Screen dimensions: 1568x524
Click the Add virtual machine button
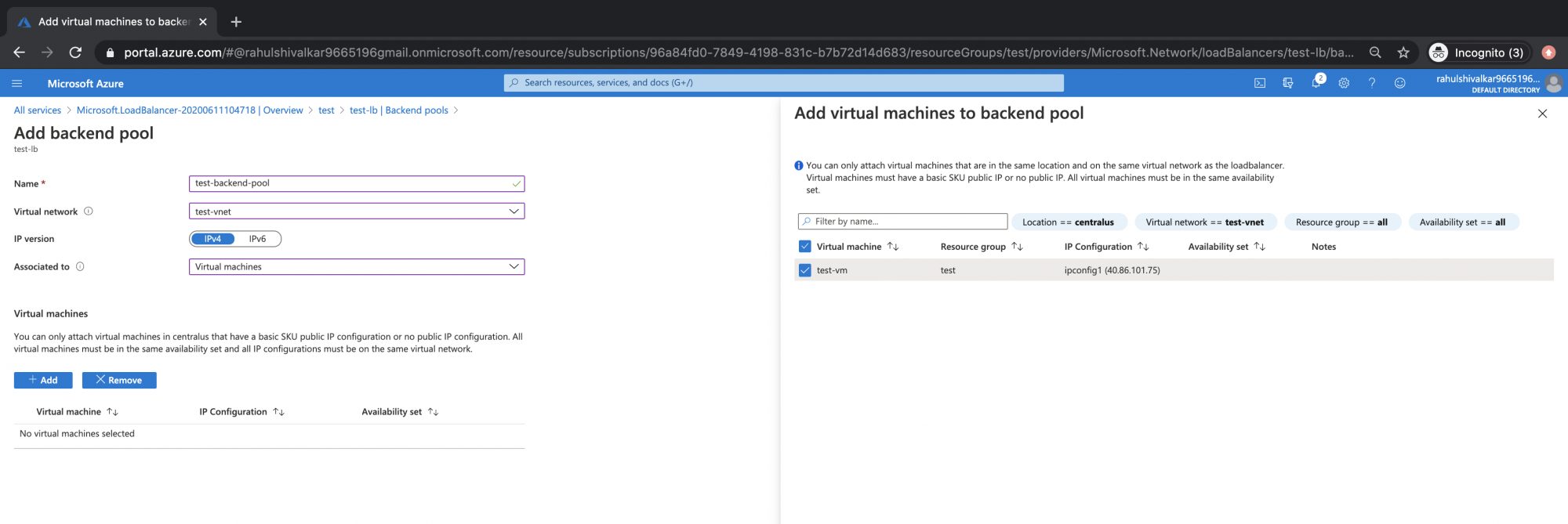click(43, 381)
